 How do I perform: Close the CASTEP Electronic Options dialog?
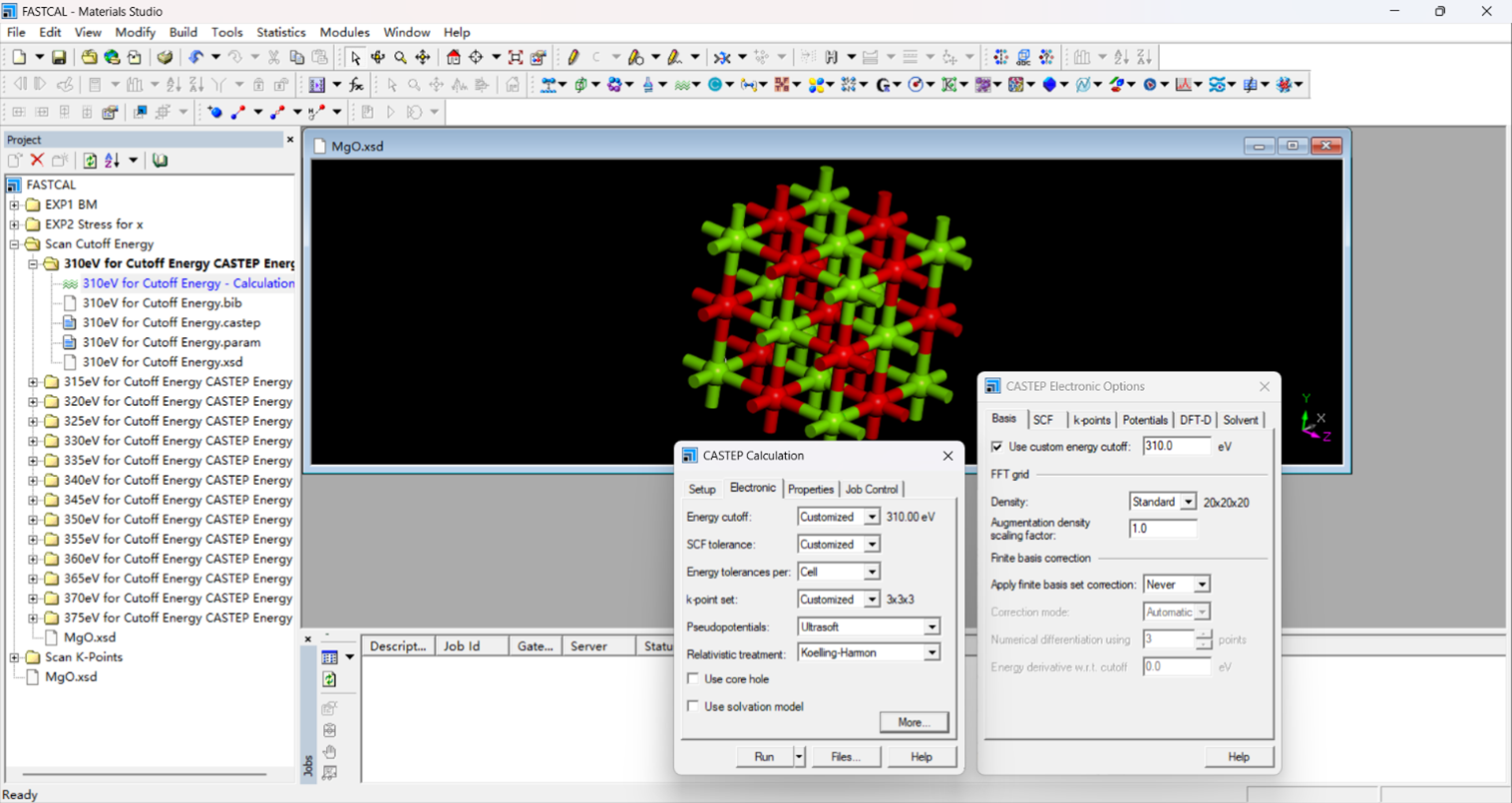click(1265, 386)
